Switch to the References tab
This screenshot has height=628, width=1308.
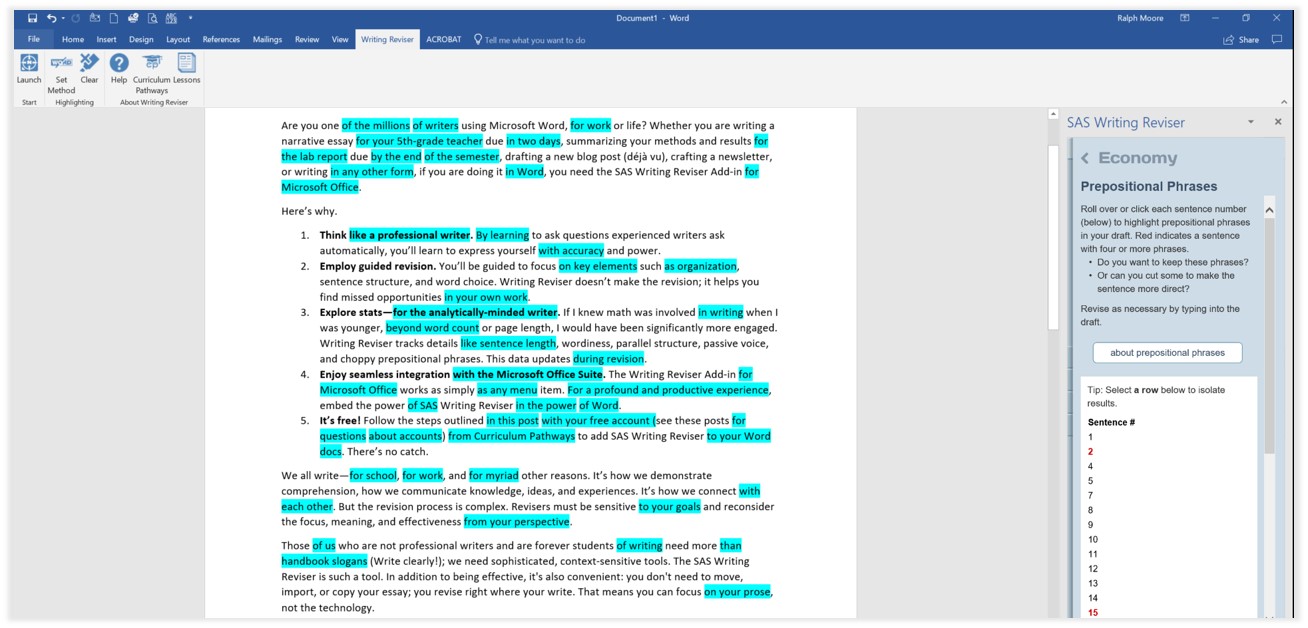click(221, 40)
